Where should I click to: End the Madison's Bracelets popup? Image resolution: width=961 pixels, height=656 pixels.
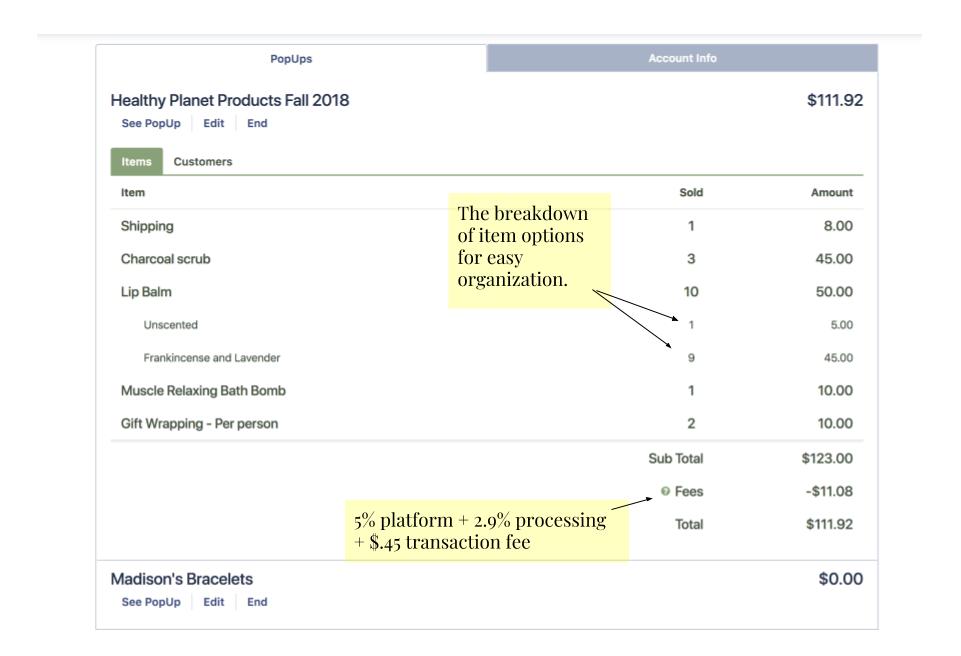(257, 602)
